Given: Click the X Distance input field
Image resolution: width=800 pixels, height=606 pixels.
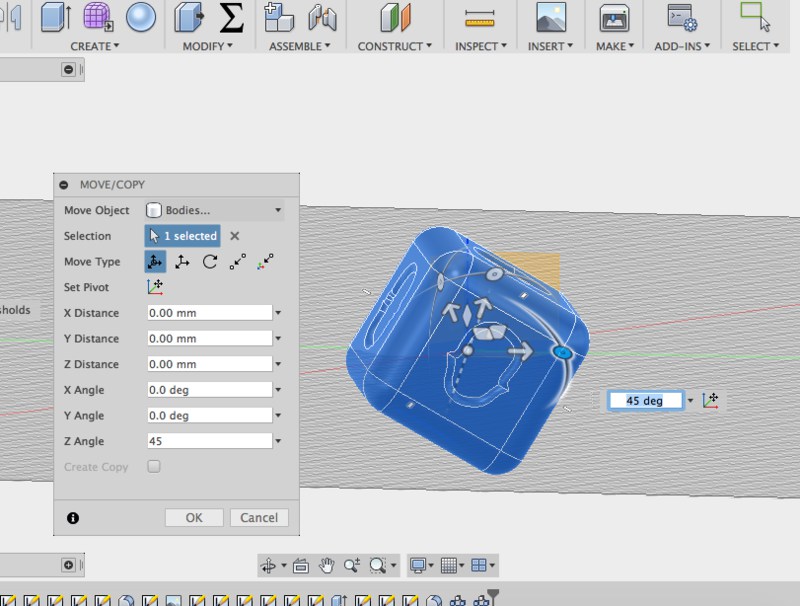Looking at the screenshot, I should 210,313.
